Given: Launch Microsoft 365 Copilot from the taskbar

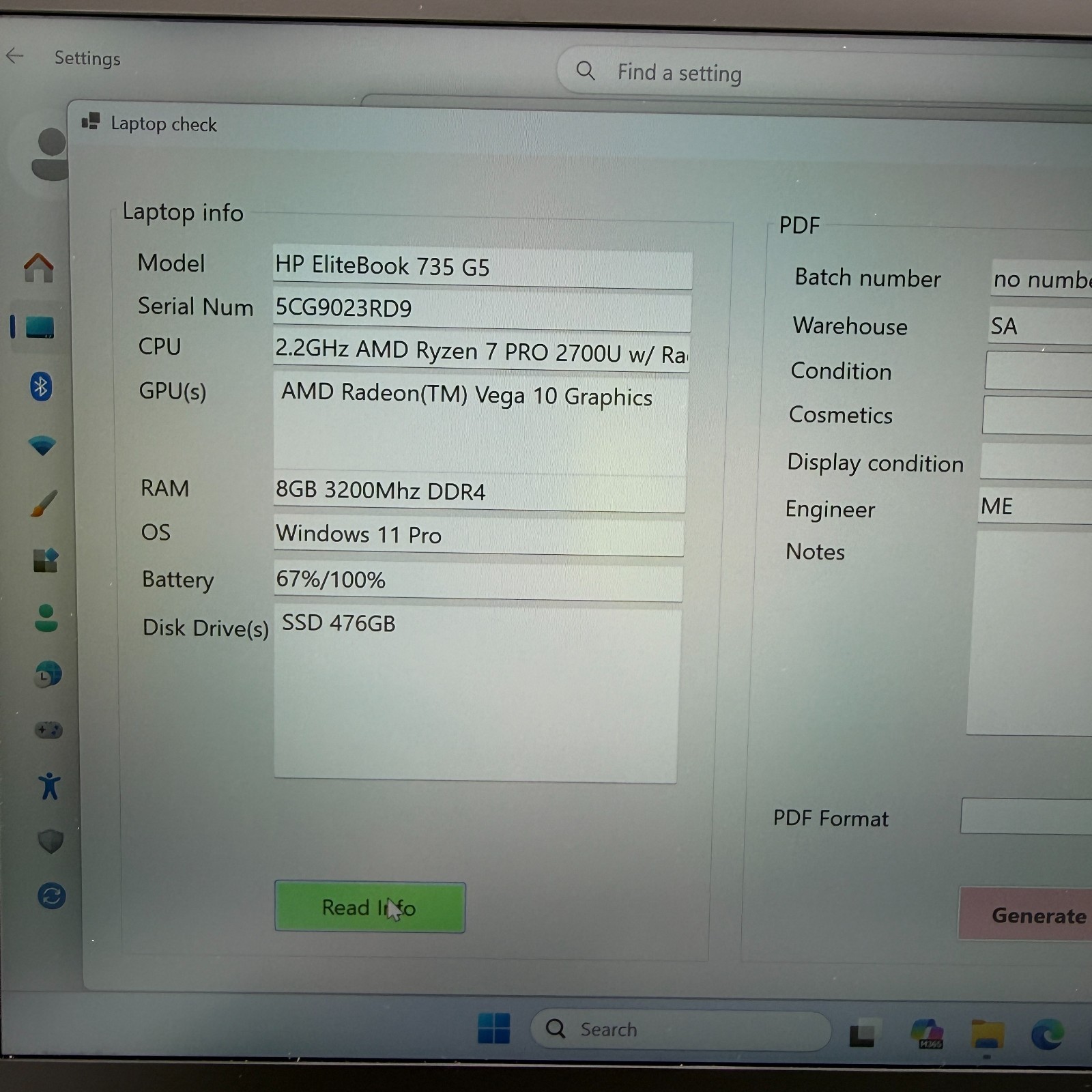Looking at the screenshot, I should (927, 1033).
